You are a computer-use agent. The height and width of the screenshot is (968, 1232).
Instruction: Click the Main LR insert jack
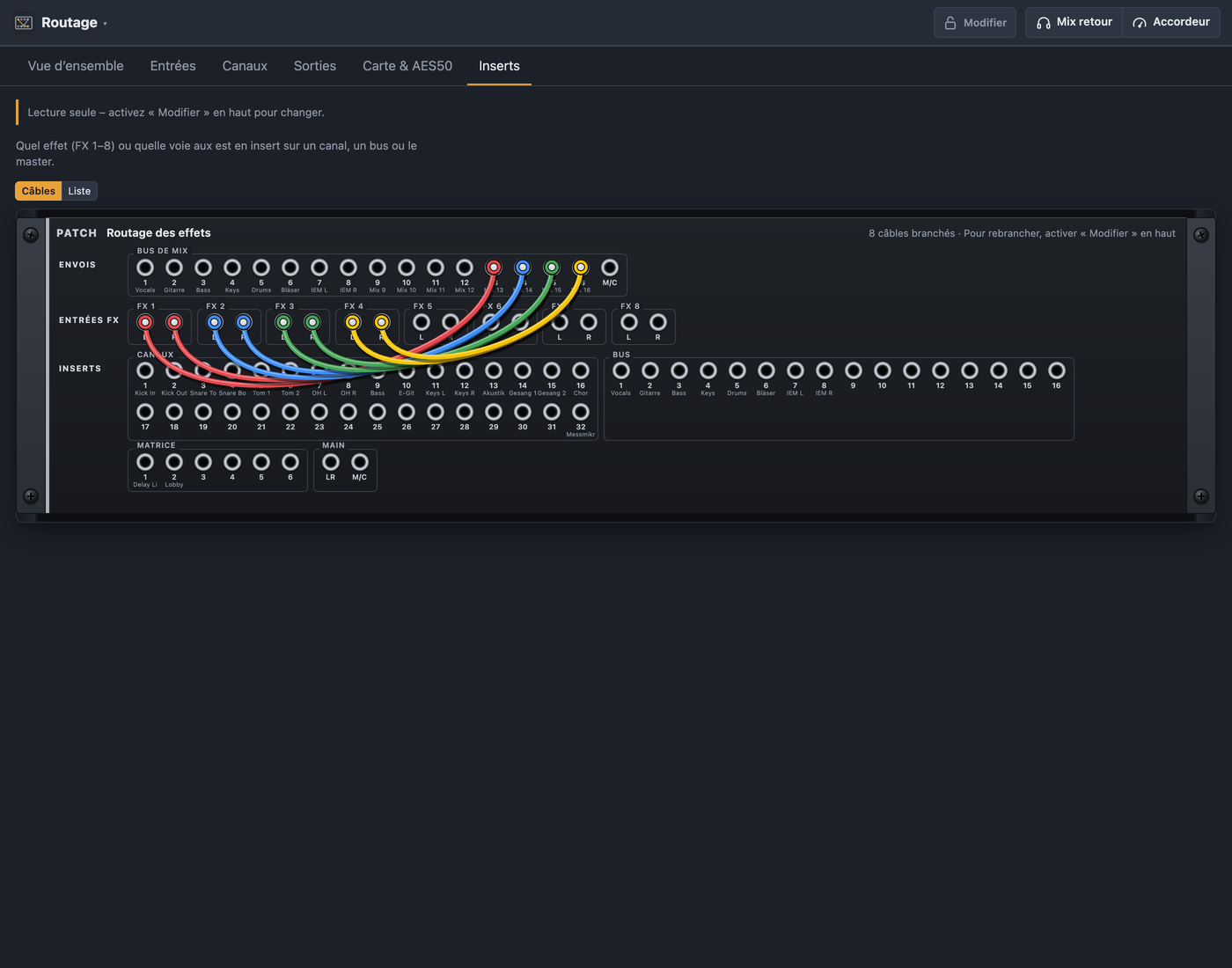point(331,462)
